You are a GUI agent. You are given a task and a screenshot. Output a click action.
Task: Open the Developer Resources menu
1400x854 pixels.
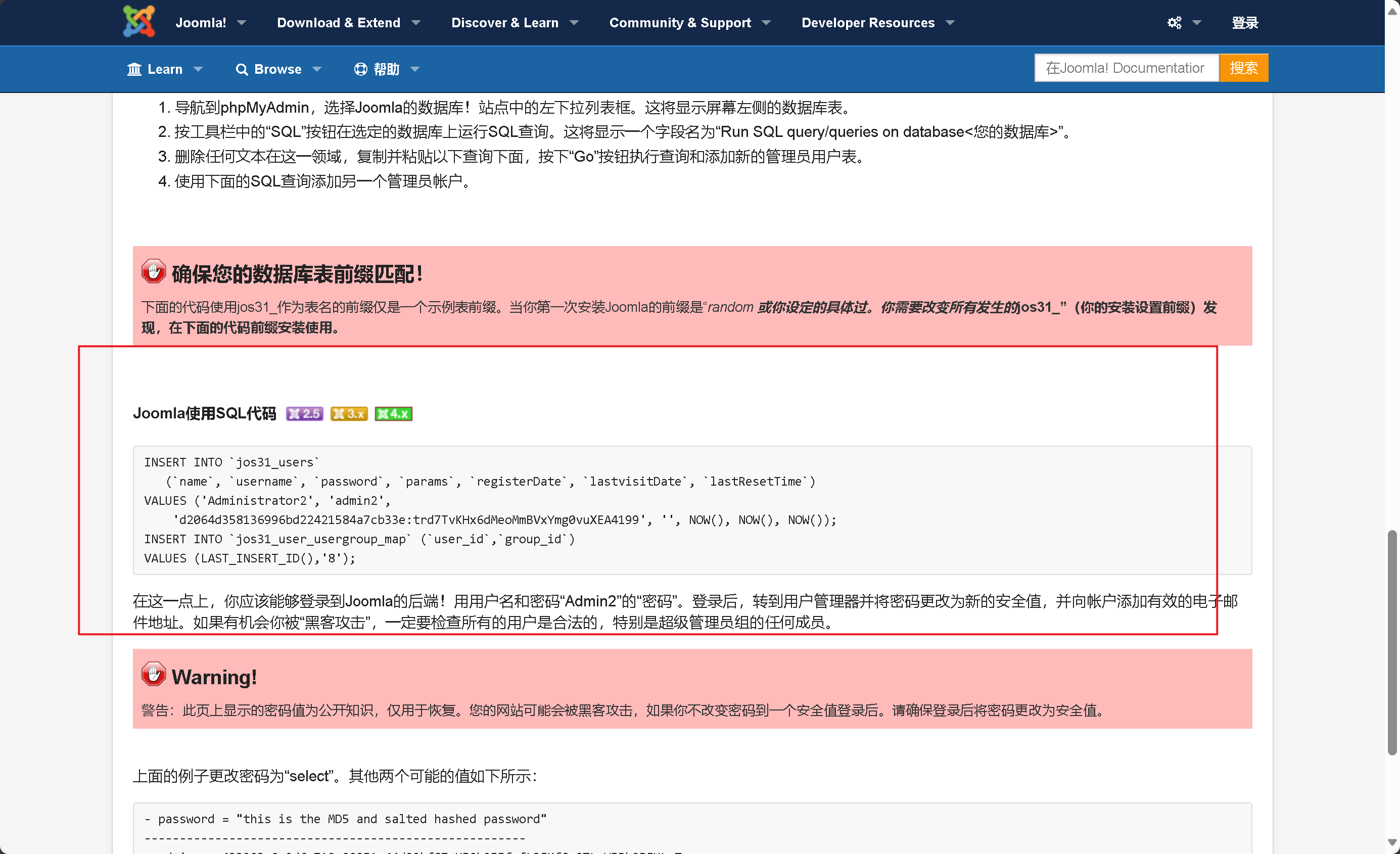(x=868, y=23)
